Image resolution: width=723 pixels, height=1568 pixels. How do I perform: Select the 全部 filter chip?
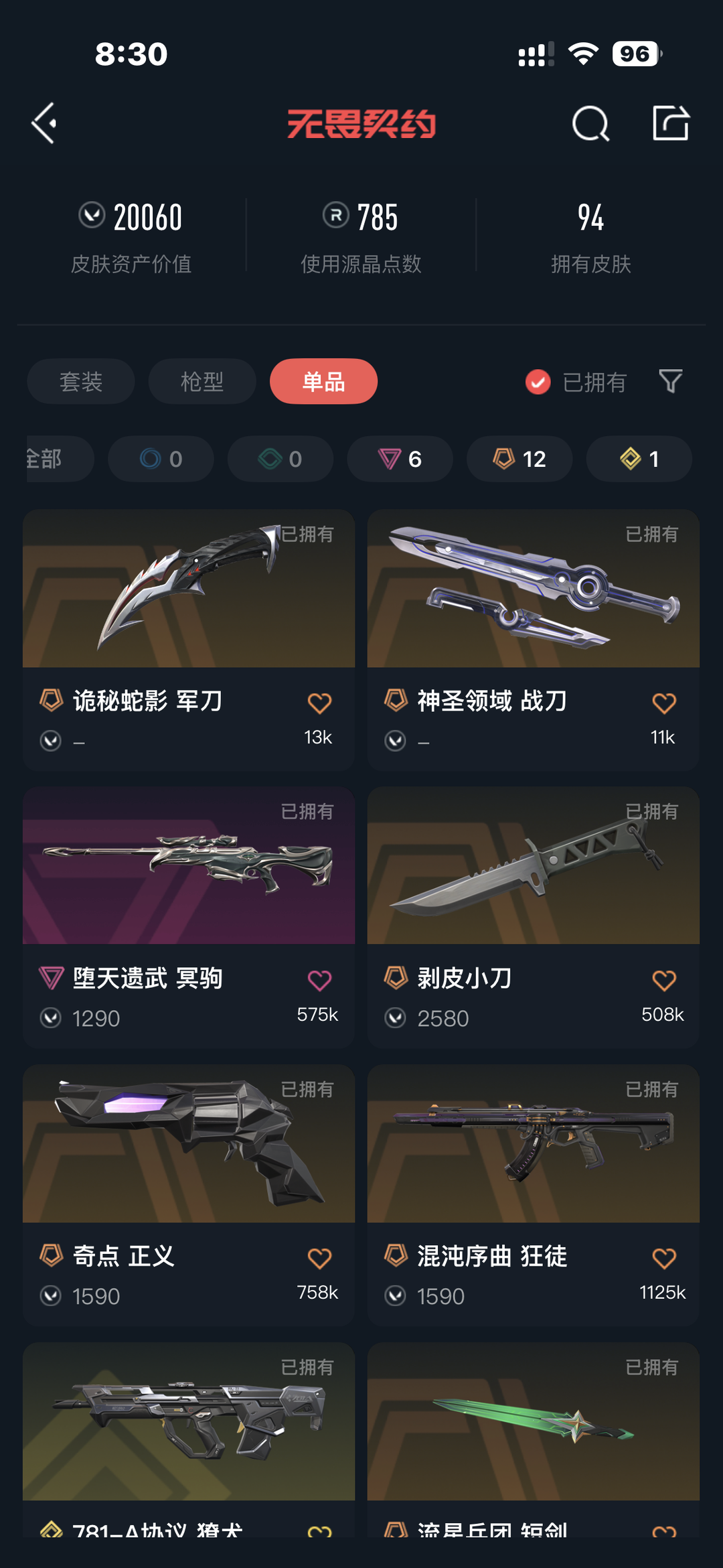pyautogui.click(x=60, y=459)
